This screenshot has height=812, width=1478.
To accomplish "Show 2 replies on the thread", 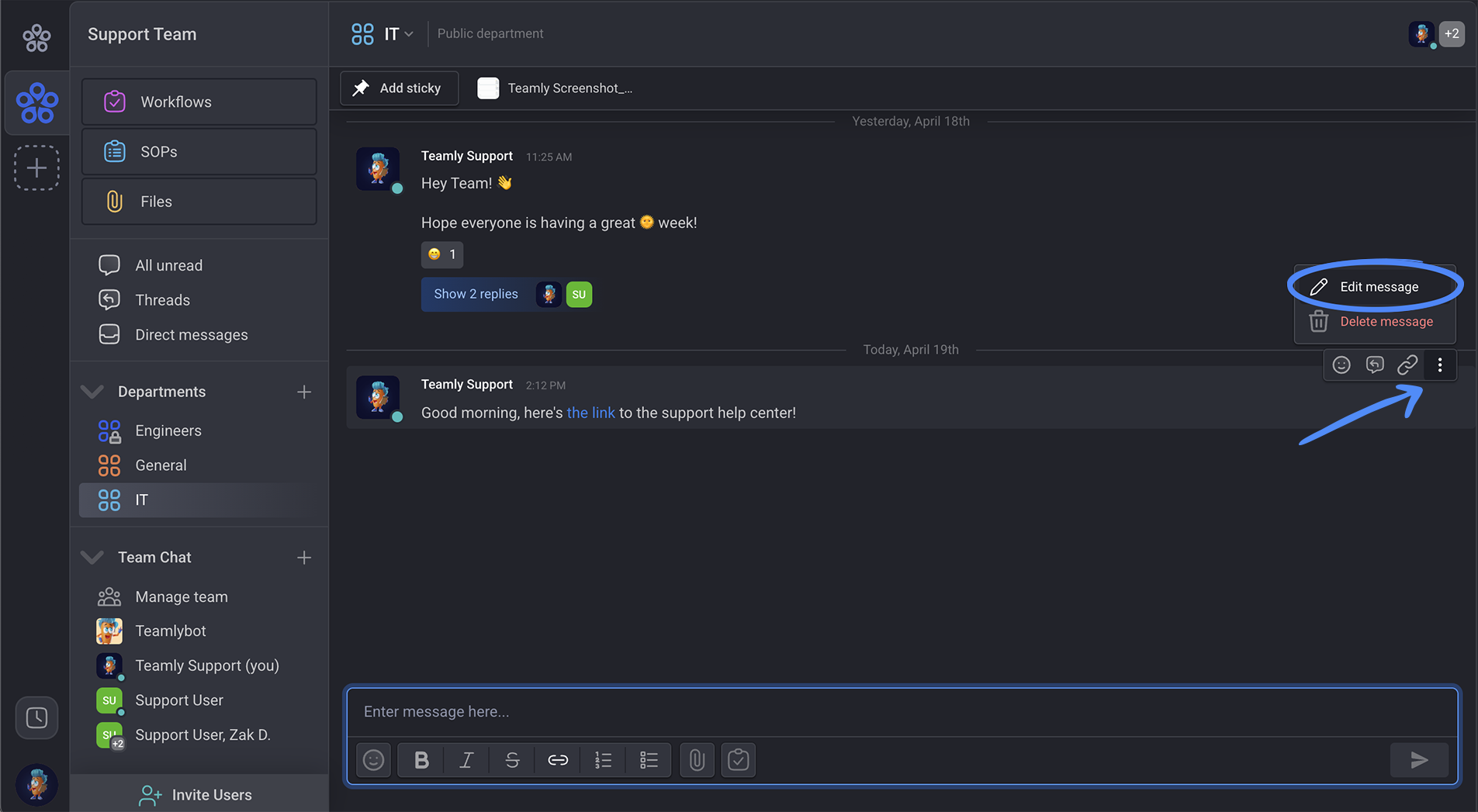I will 476,294.
